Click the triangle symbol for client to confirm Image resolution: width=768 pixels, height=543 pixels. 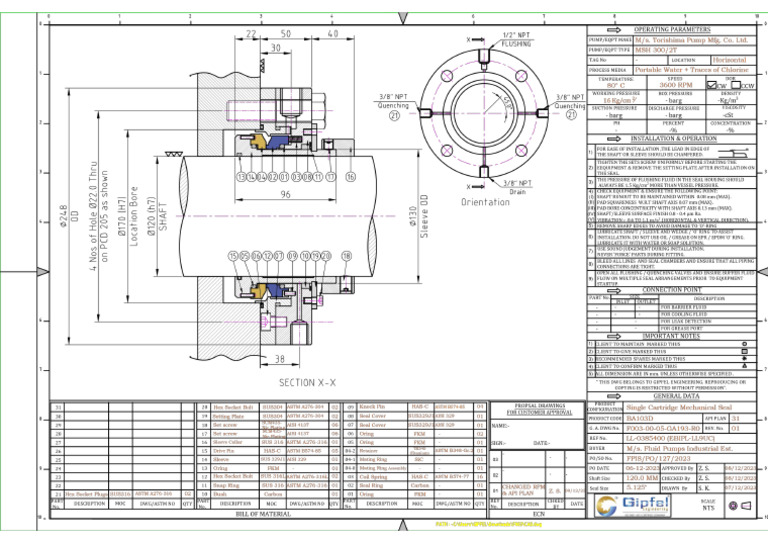coord(744,366)
